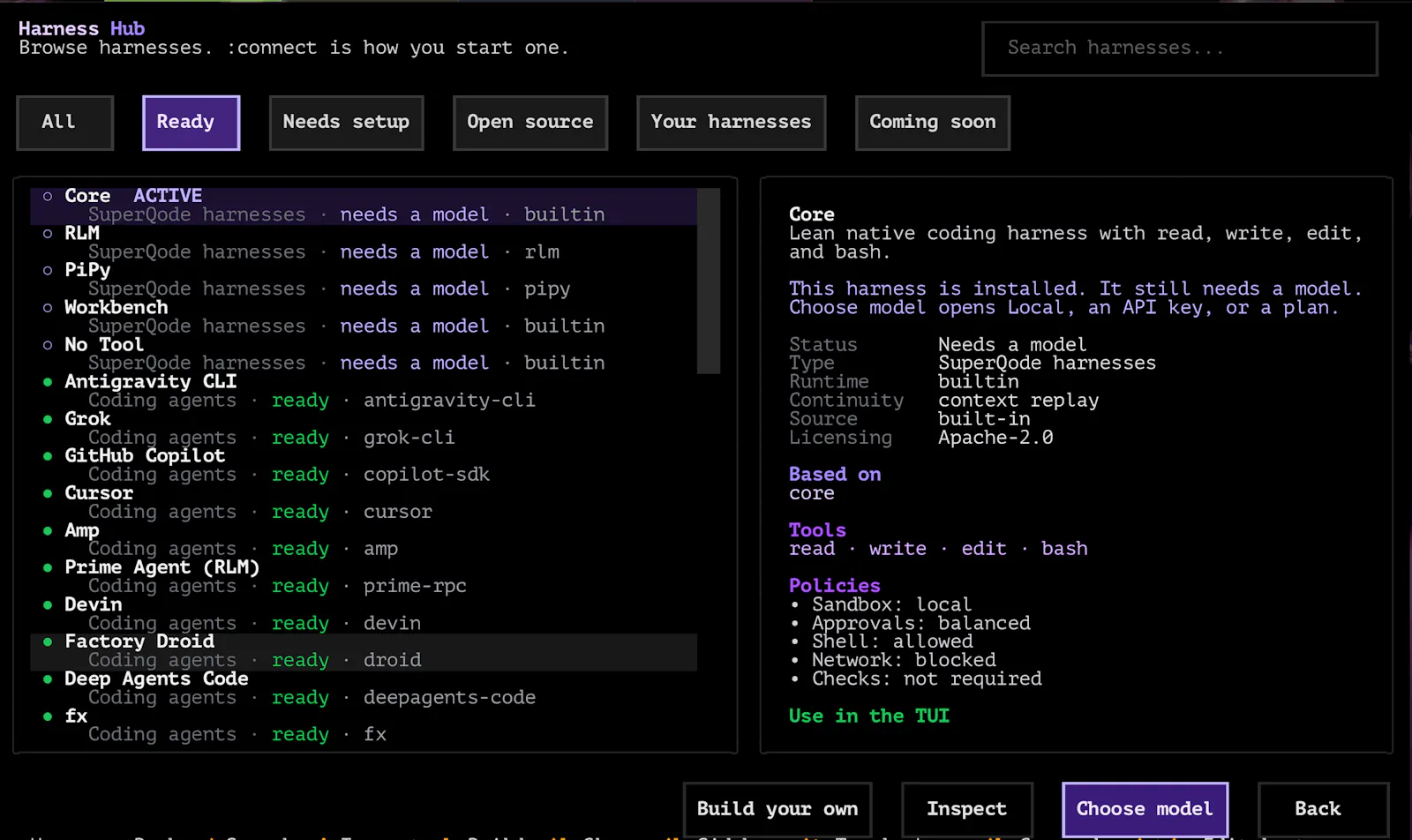The height and width of the screenshot is (840, 1412).
Task: Select the Cursor harness entry
Action: tap(364, 502)
